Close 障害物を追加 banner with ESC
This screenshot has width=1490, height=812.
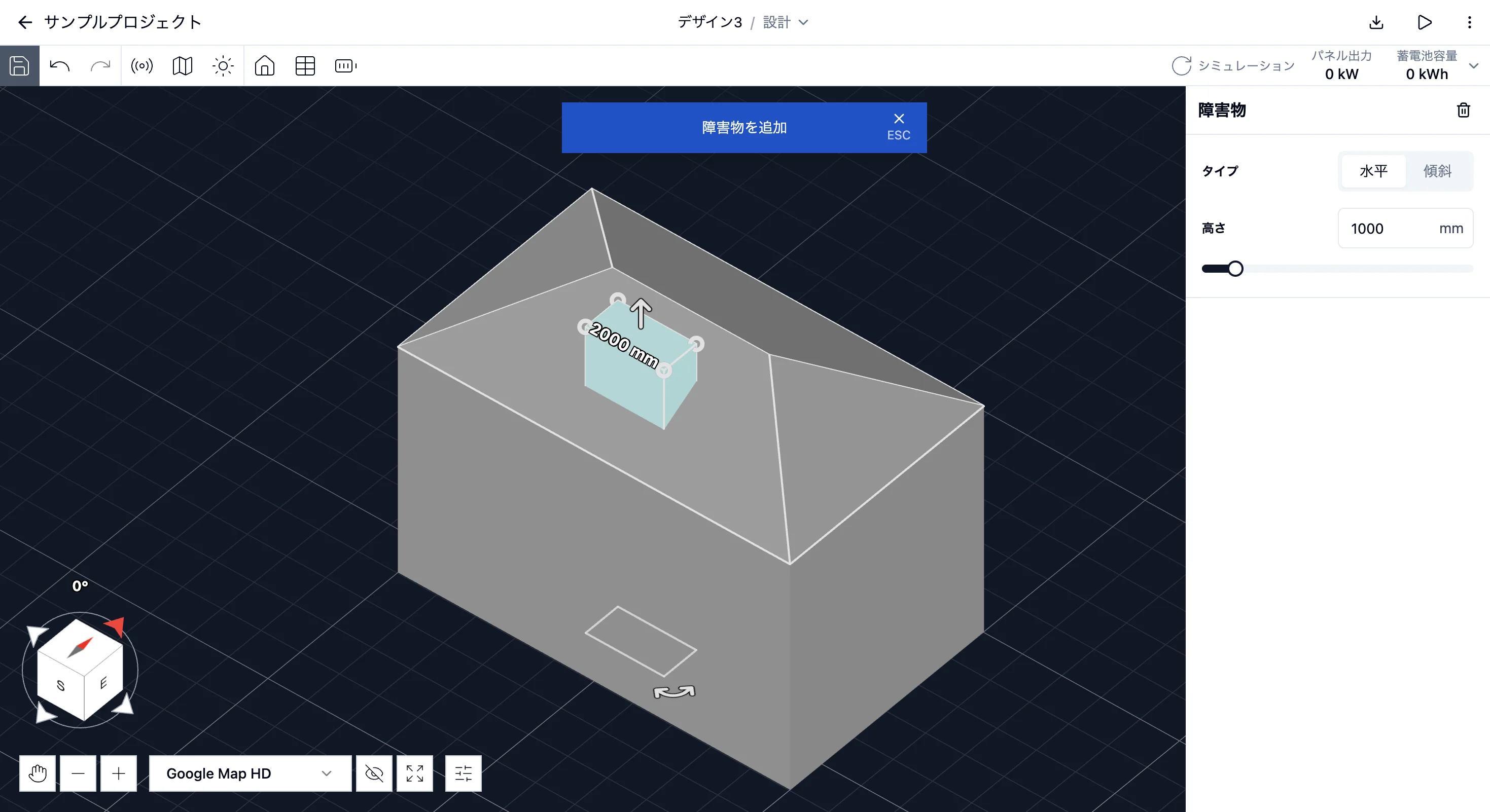pyautogui.click(x=898, y=127)
